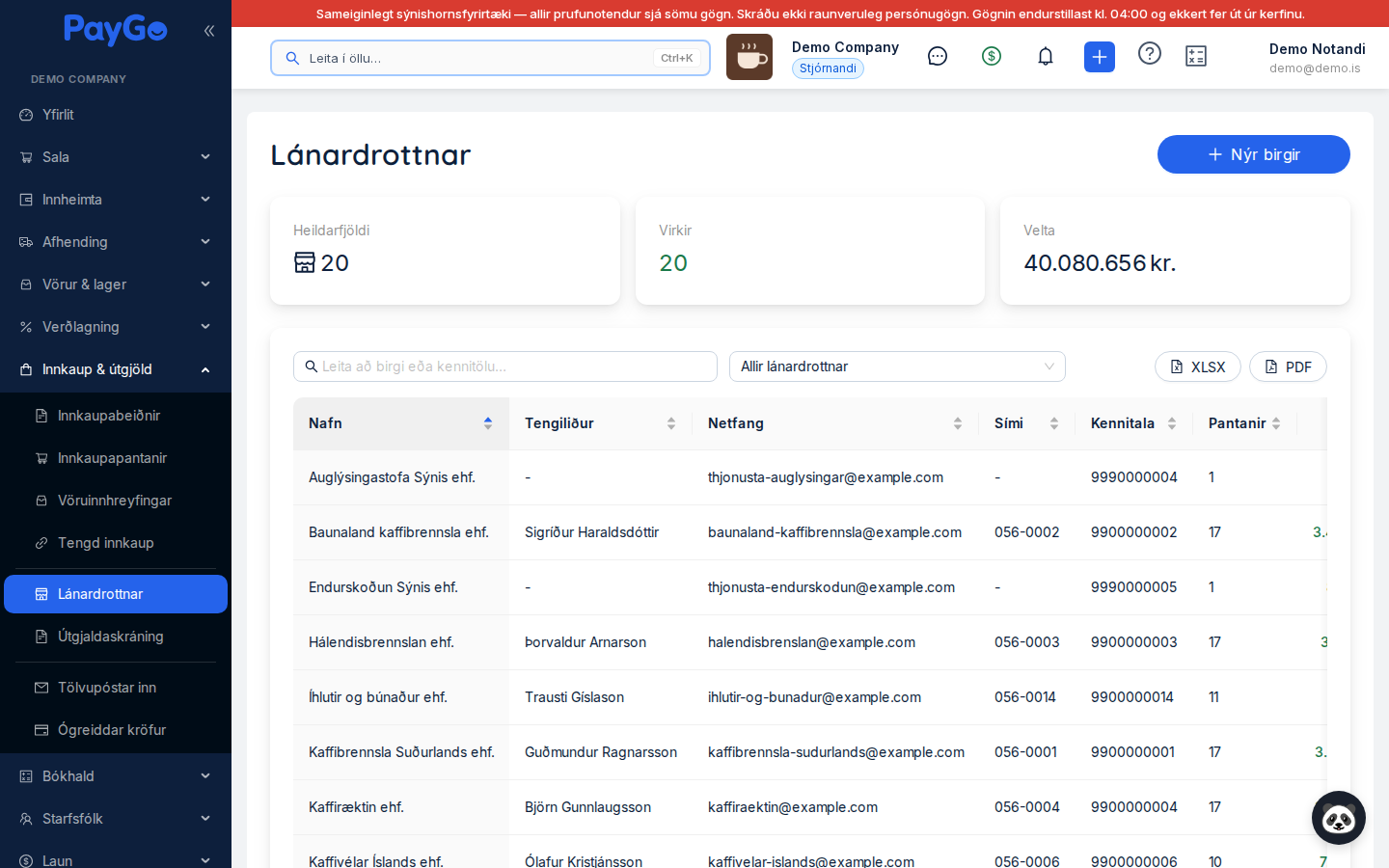1389x868 pixels.
Task: Open the panda chat assistant
Action: click(x=1339, y=818)
